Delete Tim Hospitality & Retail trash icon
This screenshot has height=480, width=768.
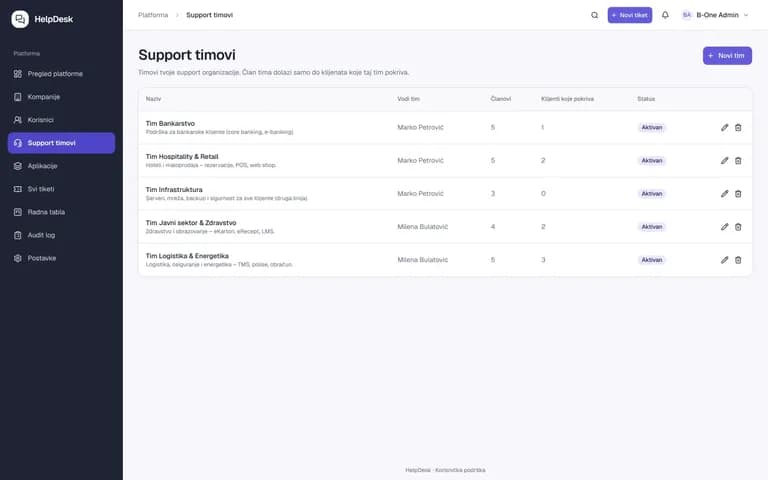pos(738,161)
